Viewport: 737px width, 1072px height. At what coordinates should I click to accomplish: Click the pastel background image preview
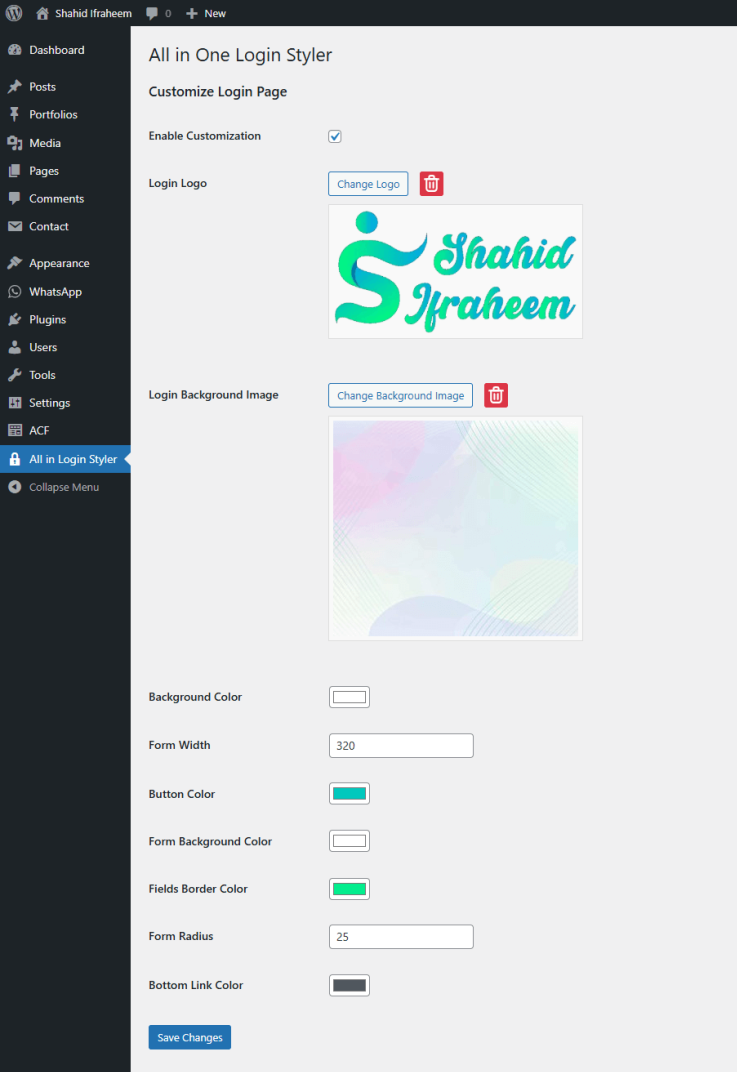coord(455,528)
